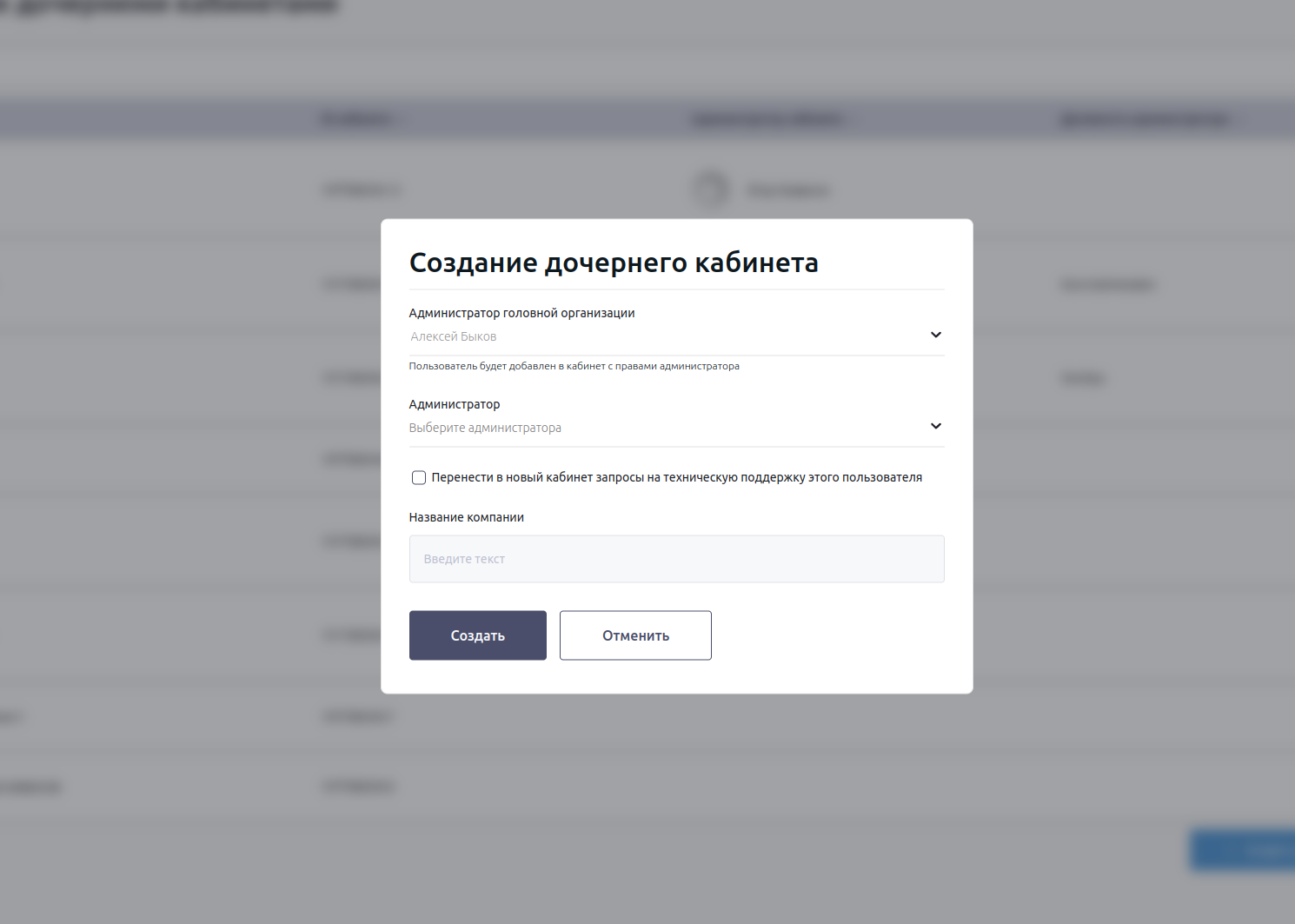This screenshot has width=1295, height=924.
Task: Click 'Администратор головной организации' label
Action: point(521,313)
